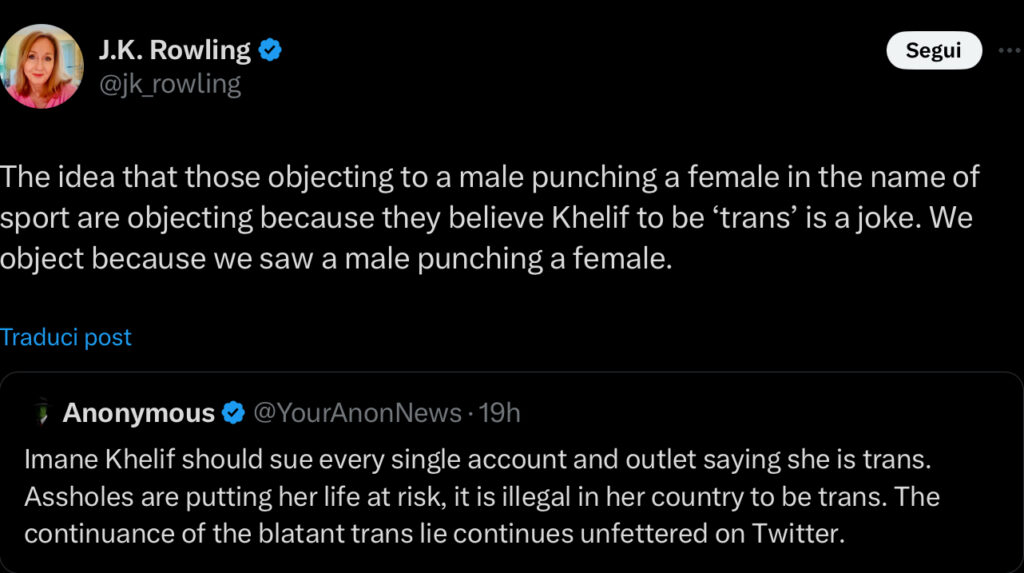Open J.K. Rowling's profile picture
This screenshot has width=1024, height=573.
coord(43,66)
